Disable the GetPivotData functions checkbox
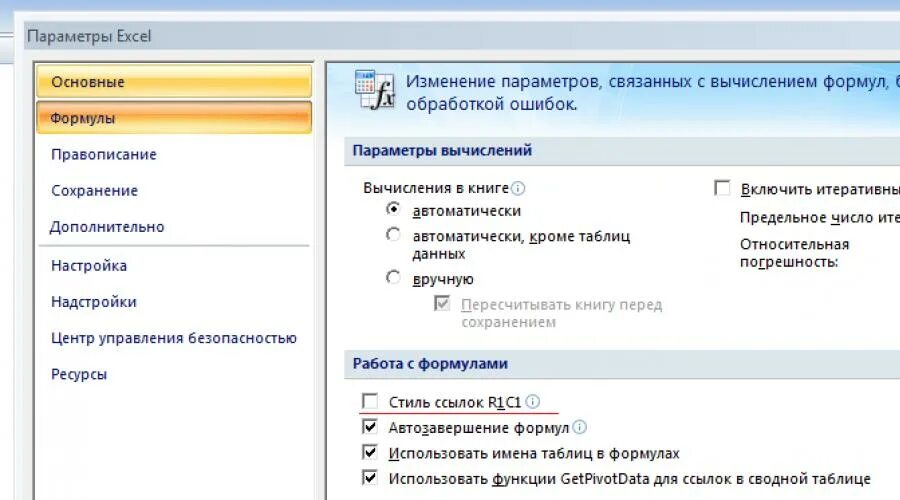 click(x=370, y=477)
